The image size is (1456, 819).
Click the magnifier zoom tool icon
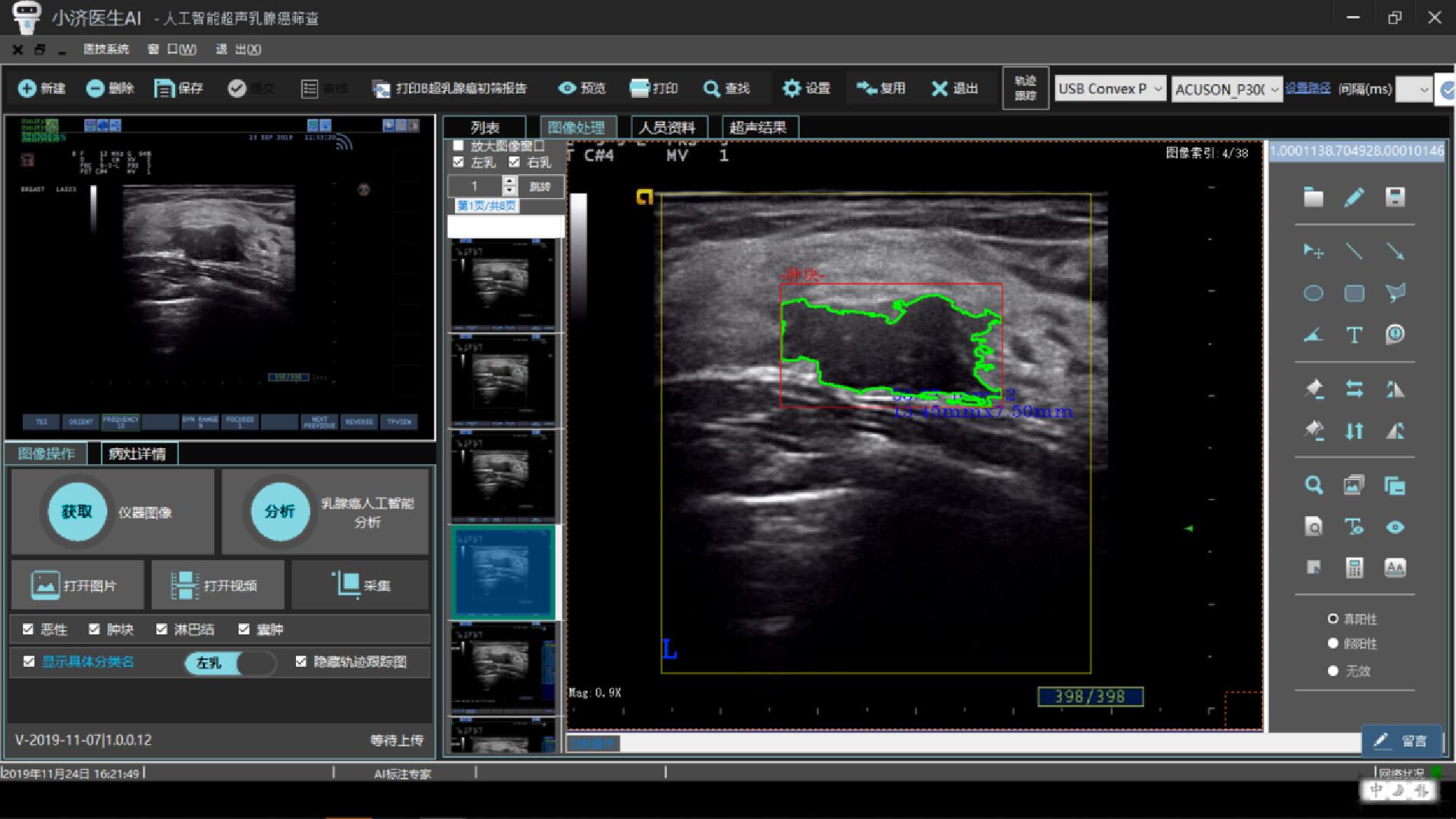click(1313, 485)
